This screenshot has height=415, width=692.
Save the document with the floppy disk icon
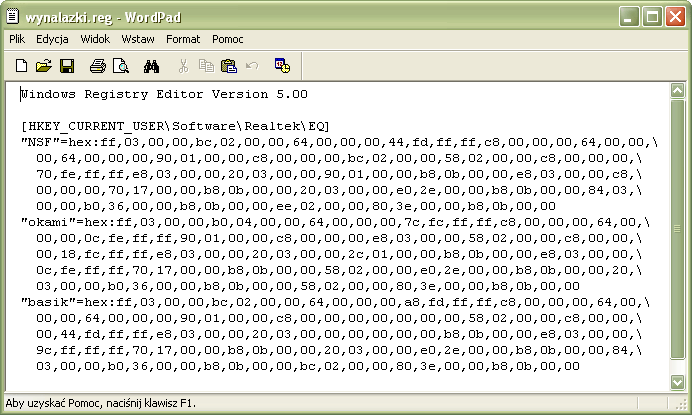point(67,66)
